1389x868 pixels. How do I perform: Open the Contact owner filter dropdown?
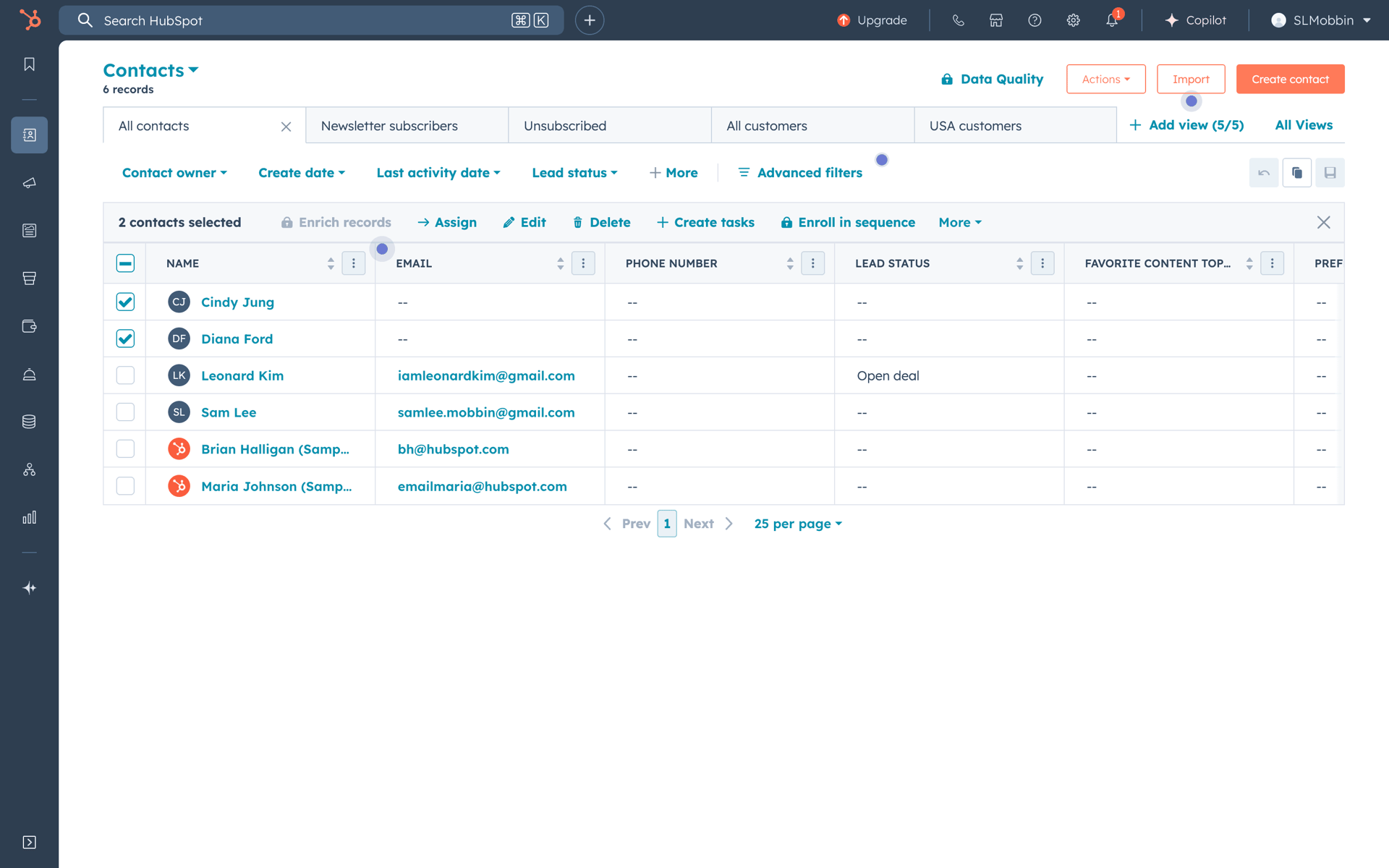(174, 173)
